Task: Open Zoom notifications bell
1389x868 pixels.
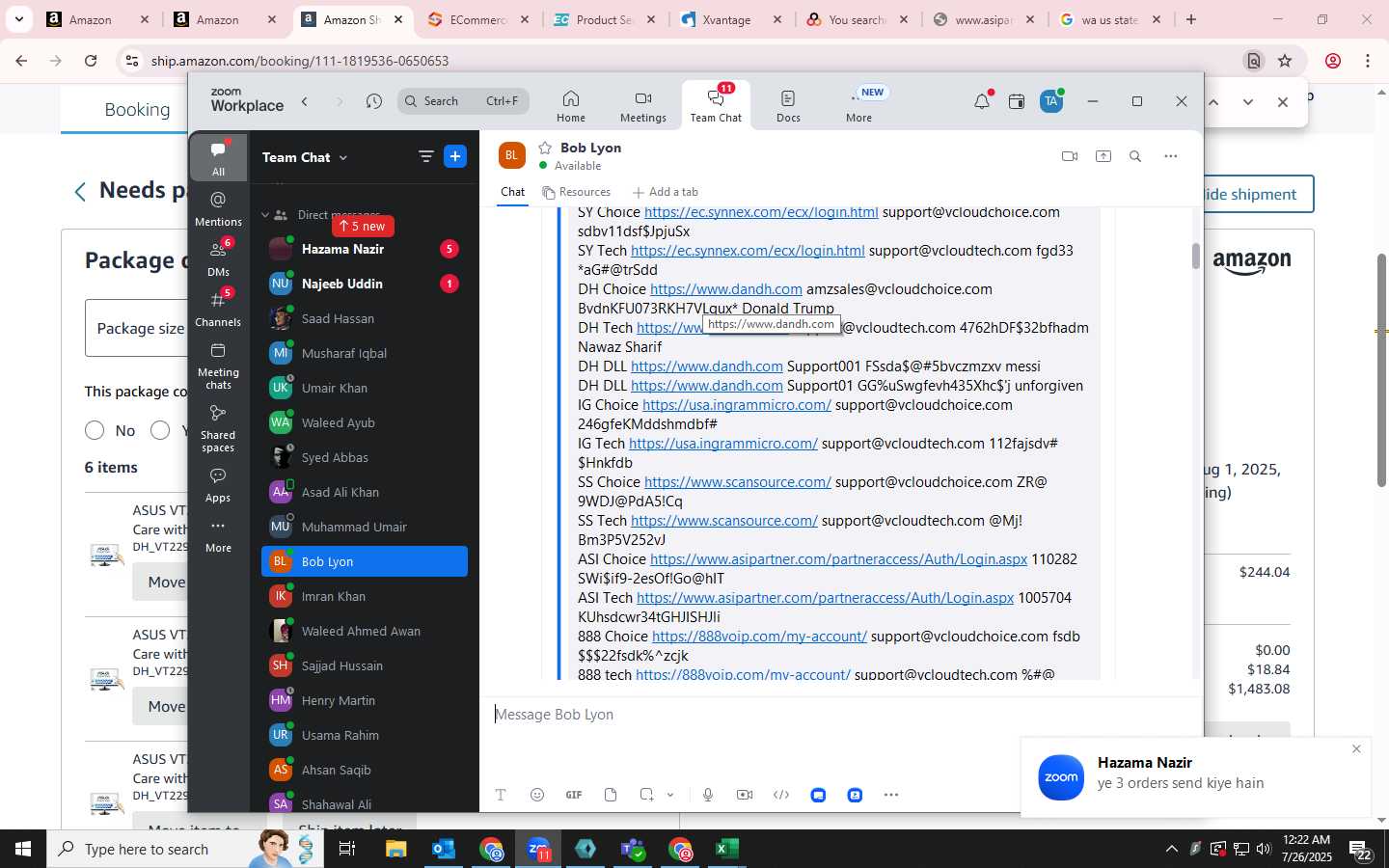Action: point(982,101)
